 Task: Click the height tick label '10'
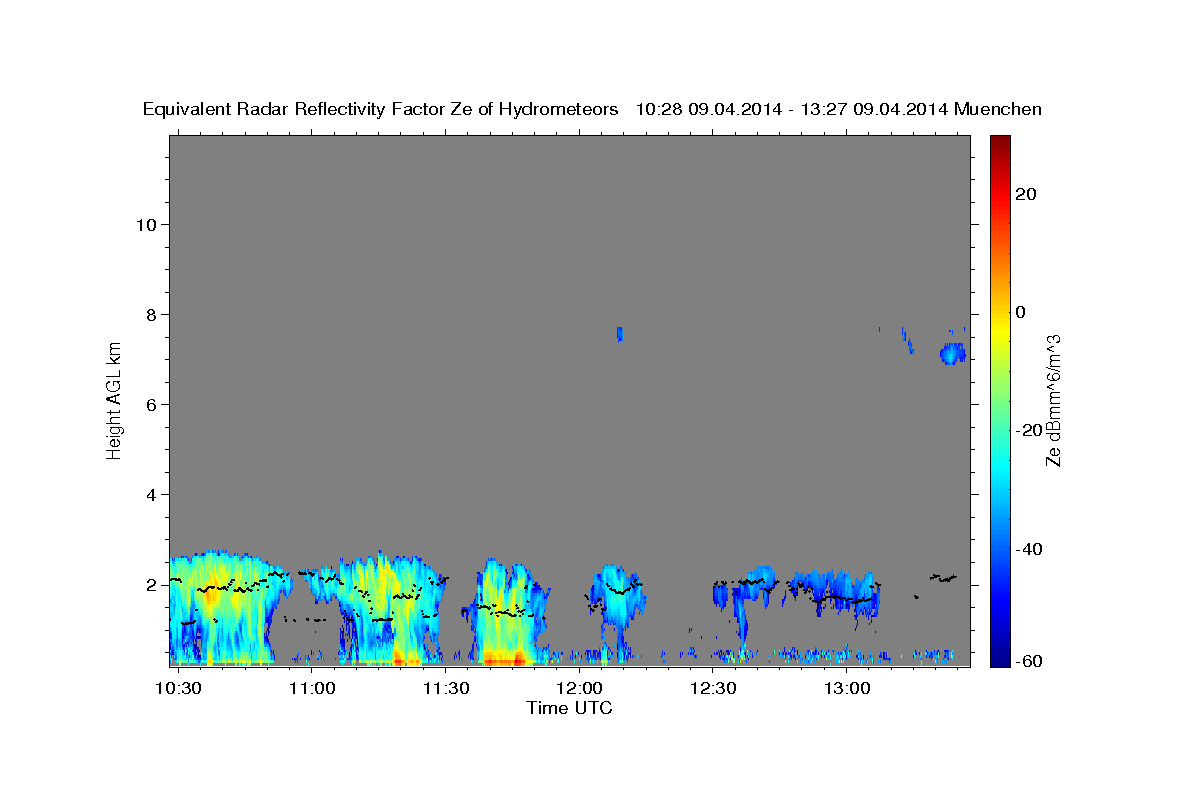(x=145, y=224)
